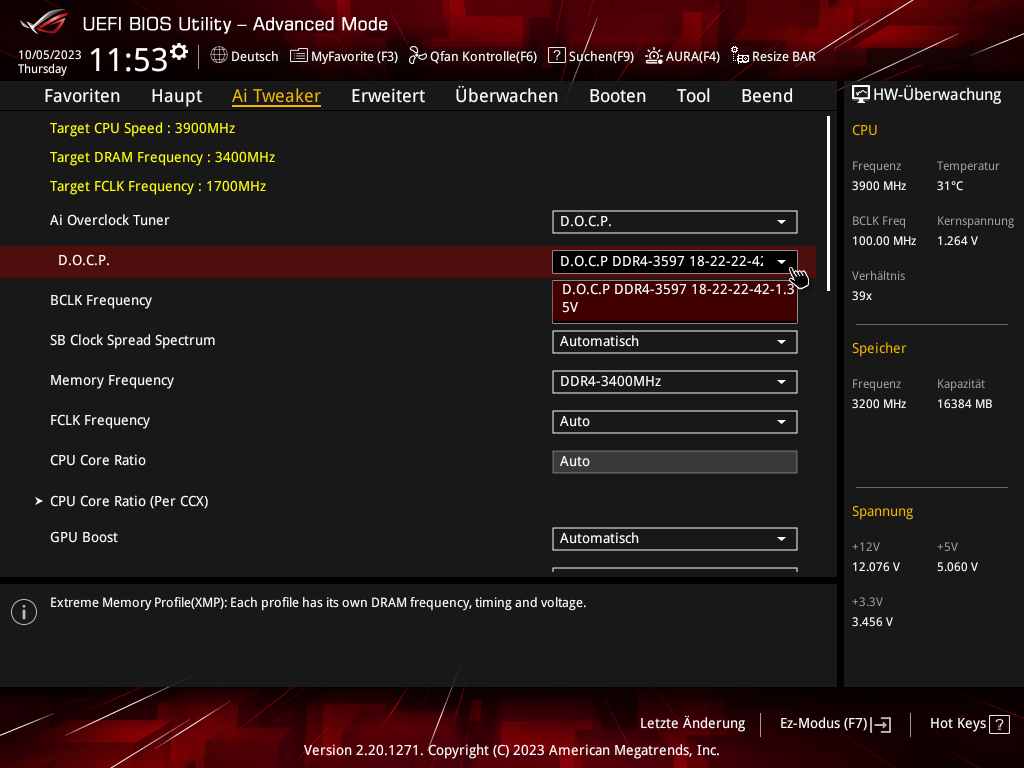Open the Booten tab
This screenshot has width=1024, height=768.
[617, 96]
